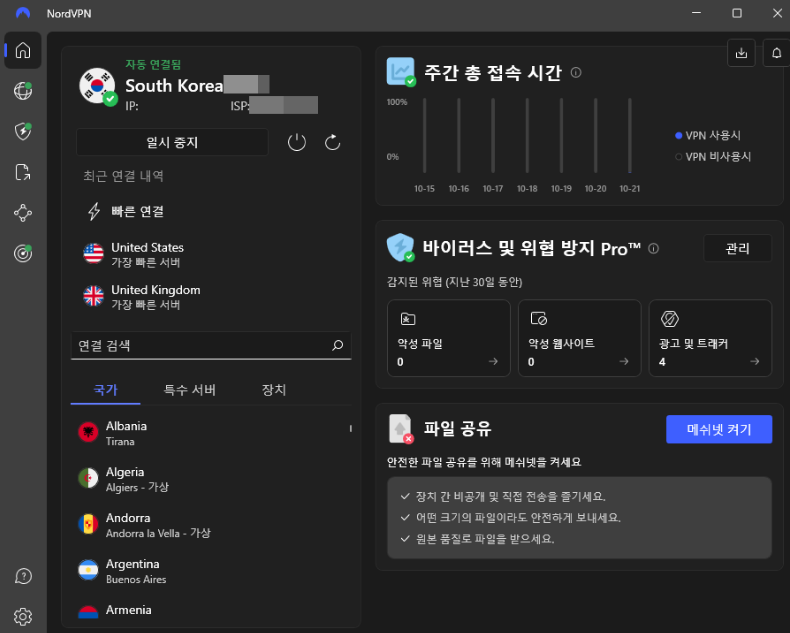Switch to the 특수 서버 tab

(x=189, y=390)
